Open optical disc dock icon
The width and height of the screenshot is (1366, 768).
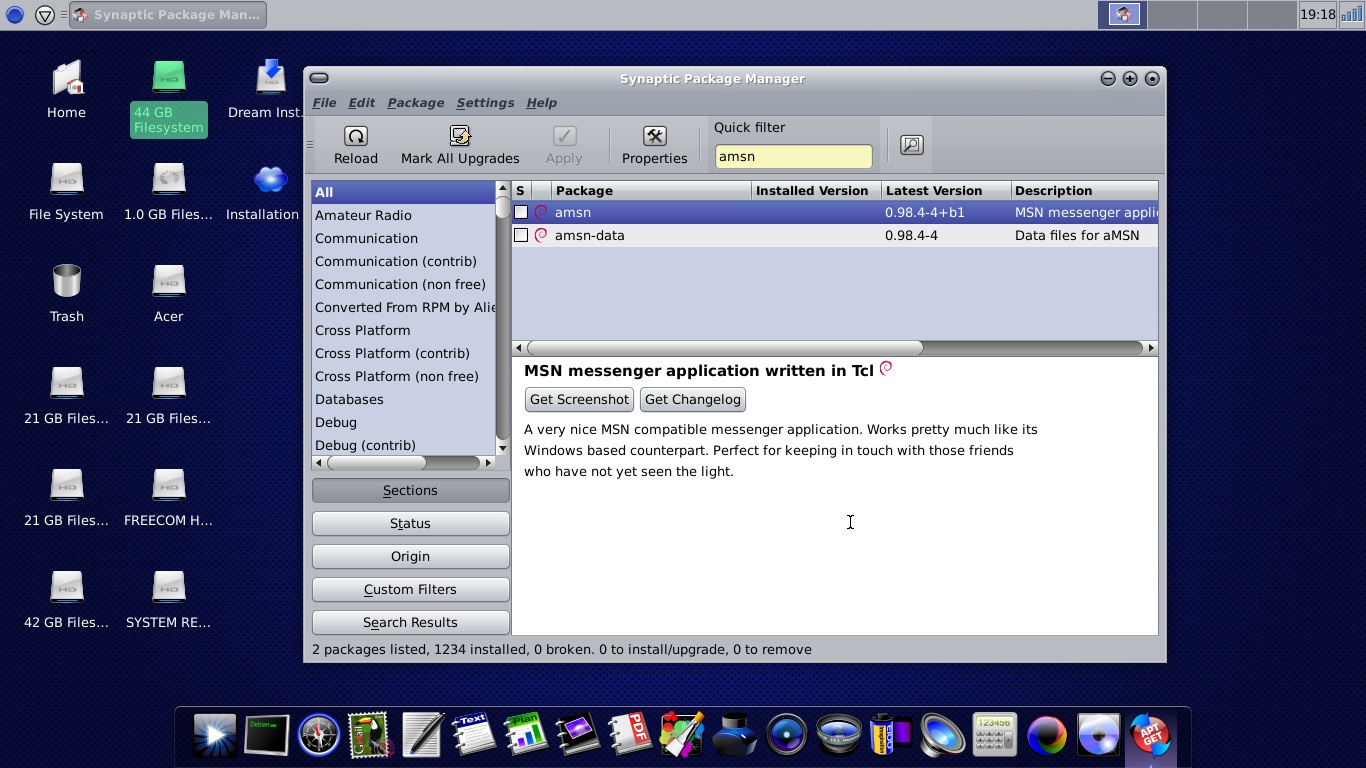[x=1098, y=736]
